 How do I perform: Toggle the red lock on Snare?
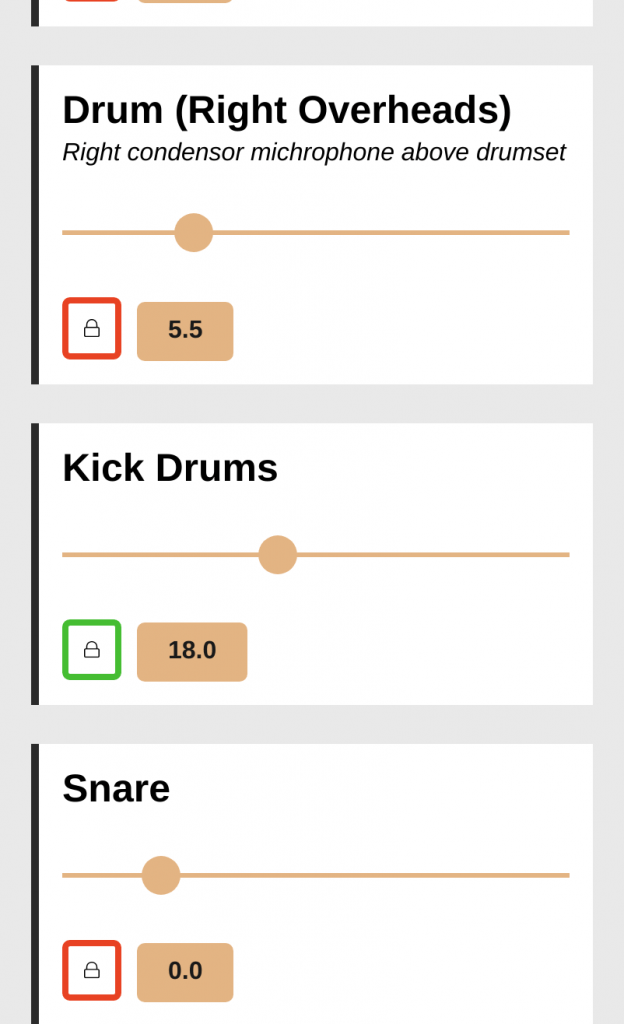pos(92,970)
